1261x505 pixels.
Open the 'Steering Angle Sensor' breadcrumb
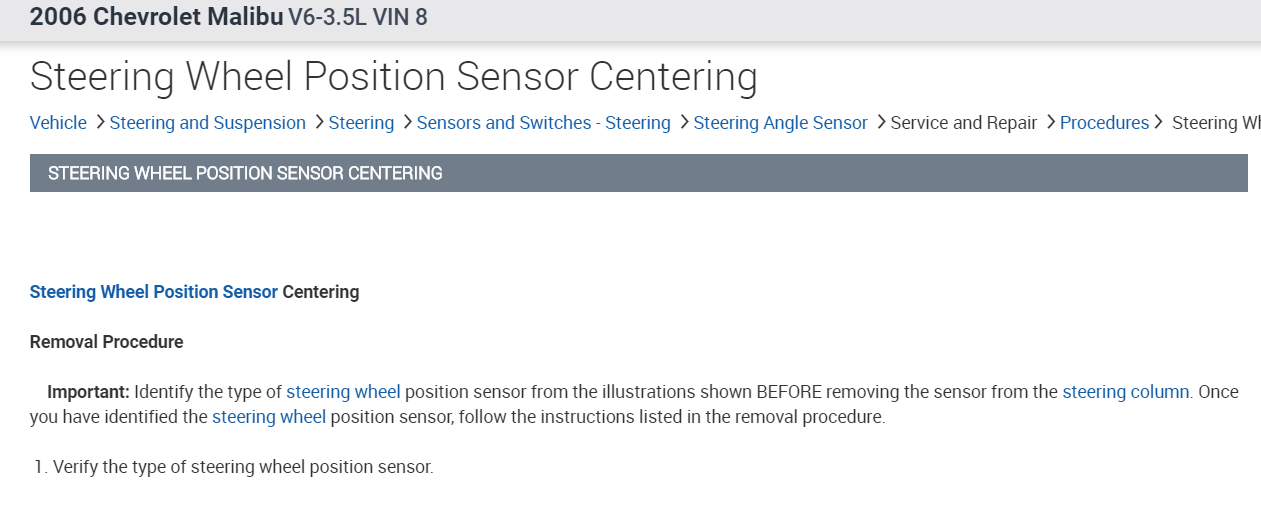coord(780,123)
